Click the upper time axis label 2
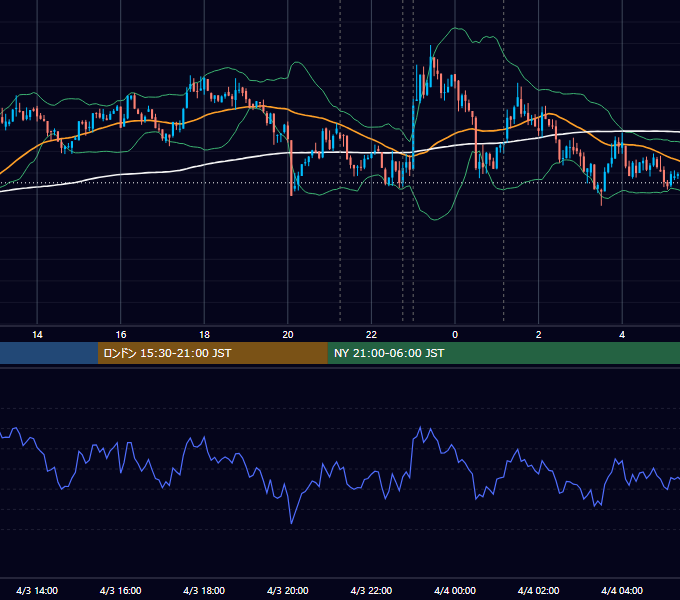The image size is (680, 600). pos(539,335)
